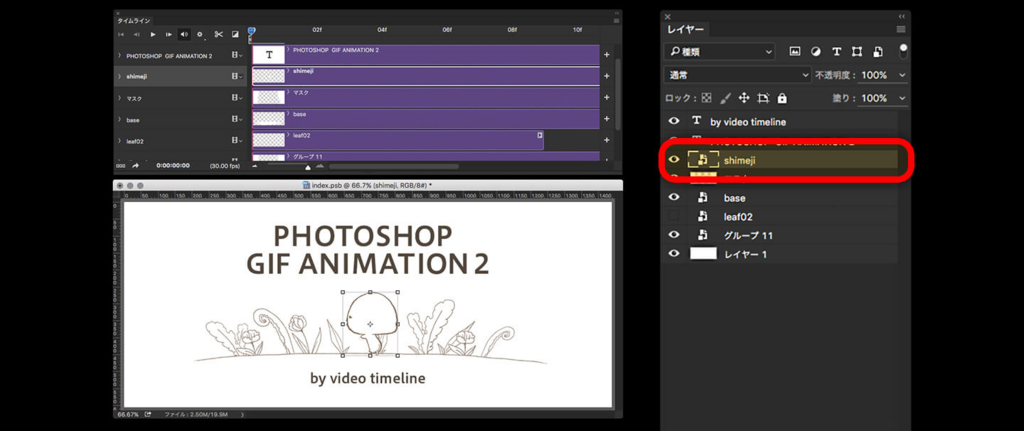Screen dimensions: 1024x431
Task: Add media to マスク track
Action: 606,97
